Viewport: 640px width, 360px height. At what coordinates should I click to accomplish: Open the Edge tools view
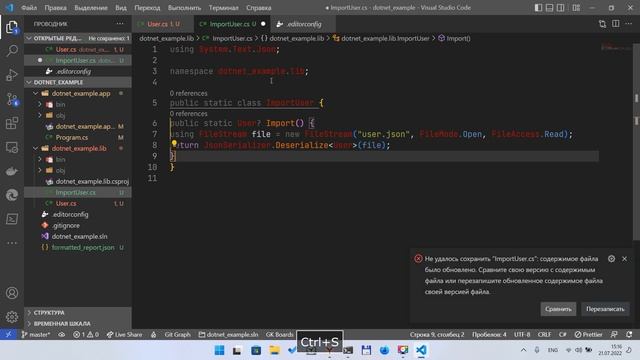12,195
